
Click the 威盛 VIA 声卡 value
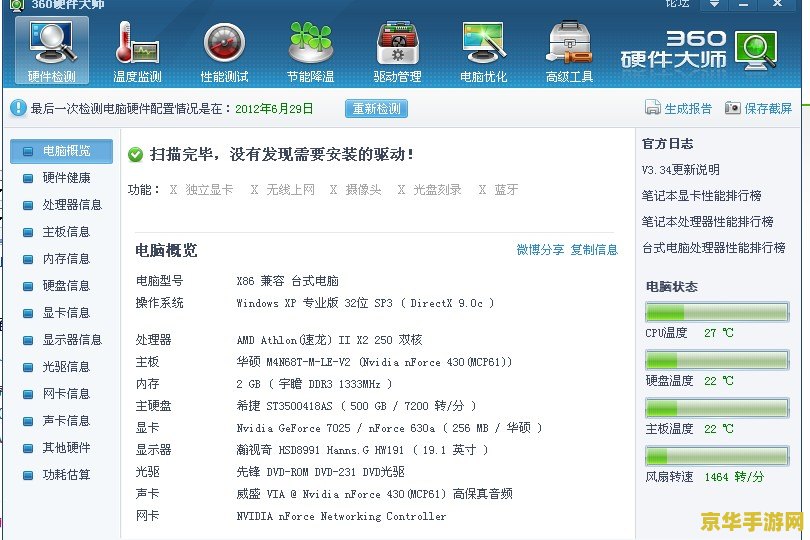[375, 494]
